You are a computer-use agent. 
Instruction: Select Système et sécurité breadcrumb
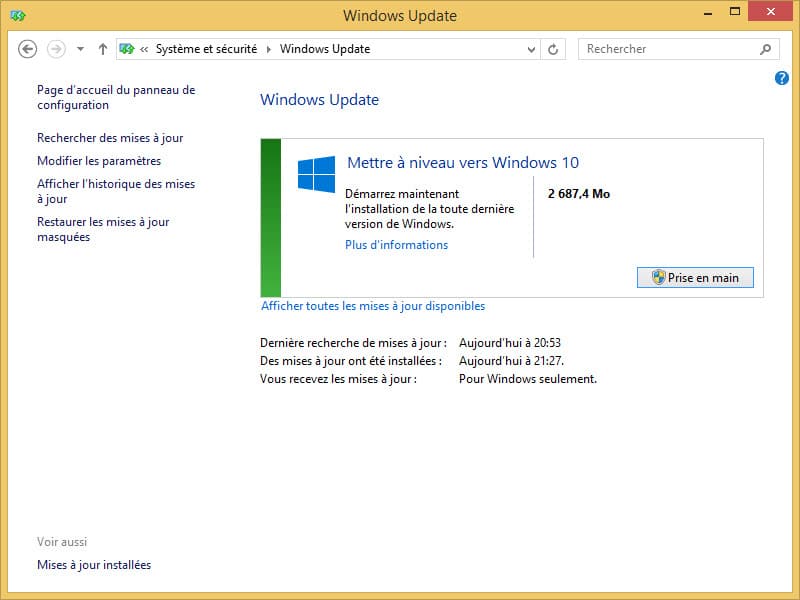click(206, 49)
